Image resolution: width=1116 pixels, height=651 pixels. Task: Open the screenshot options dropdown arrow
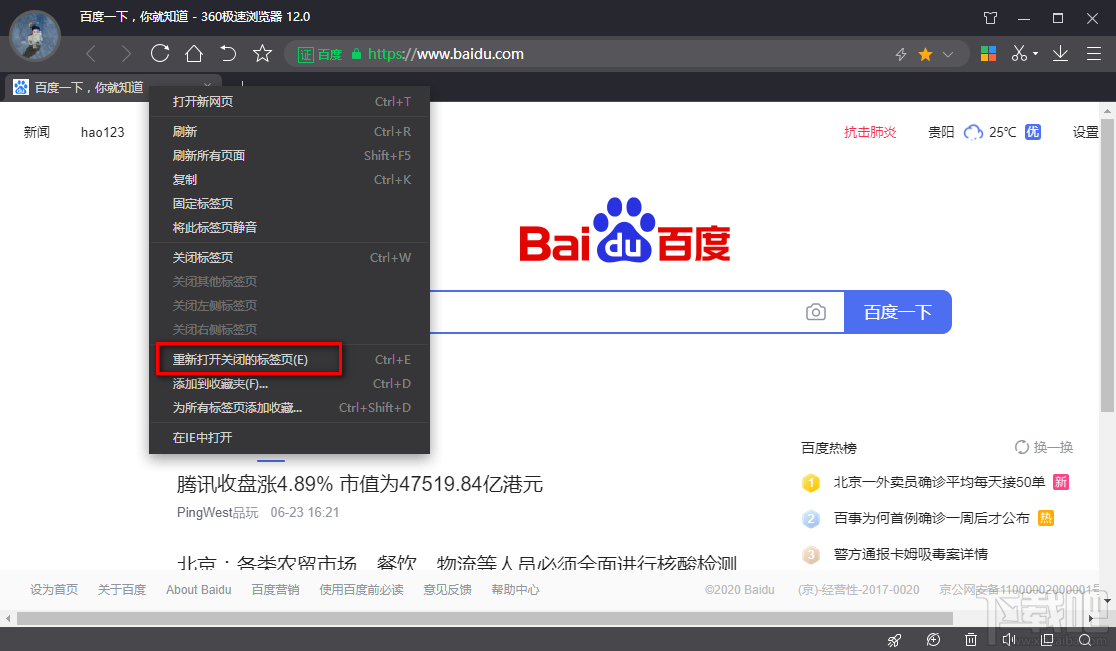[x=1036, y=53]
